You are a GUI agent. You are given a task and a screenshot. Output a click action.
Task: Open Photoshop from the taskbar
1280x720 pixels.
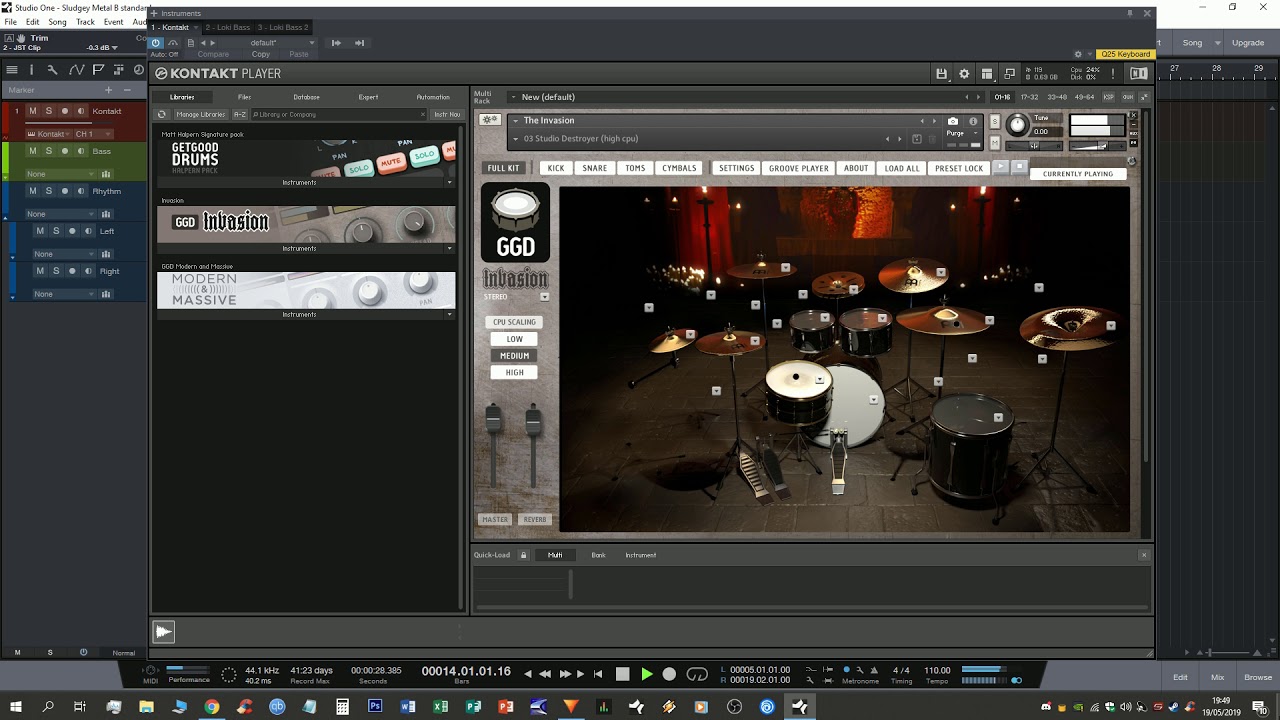point(375,707)
